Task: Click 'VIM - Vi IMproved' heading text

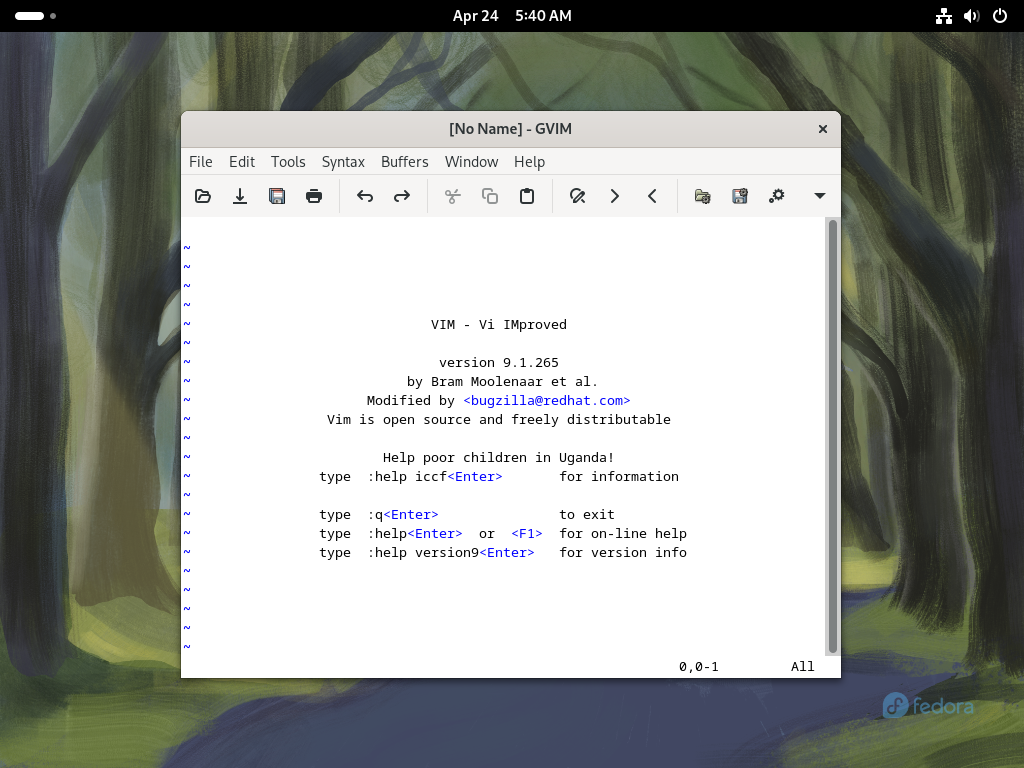Action: [499, 325]
